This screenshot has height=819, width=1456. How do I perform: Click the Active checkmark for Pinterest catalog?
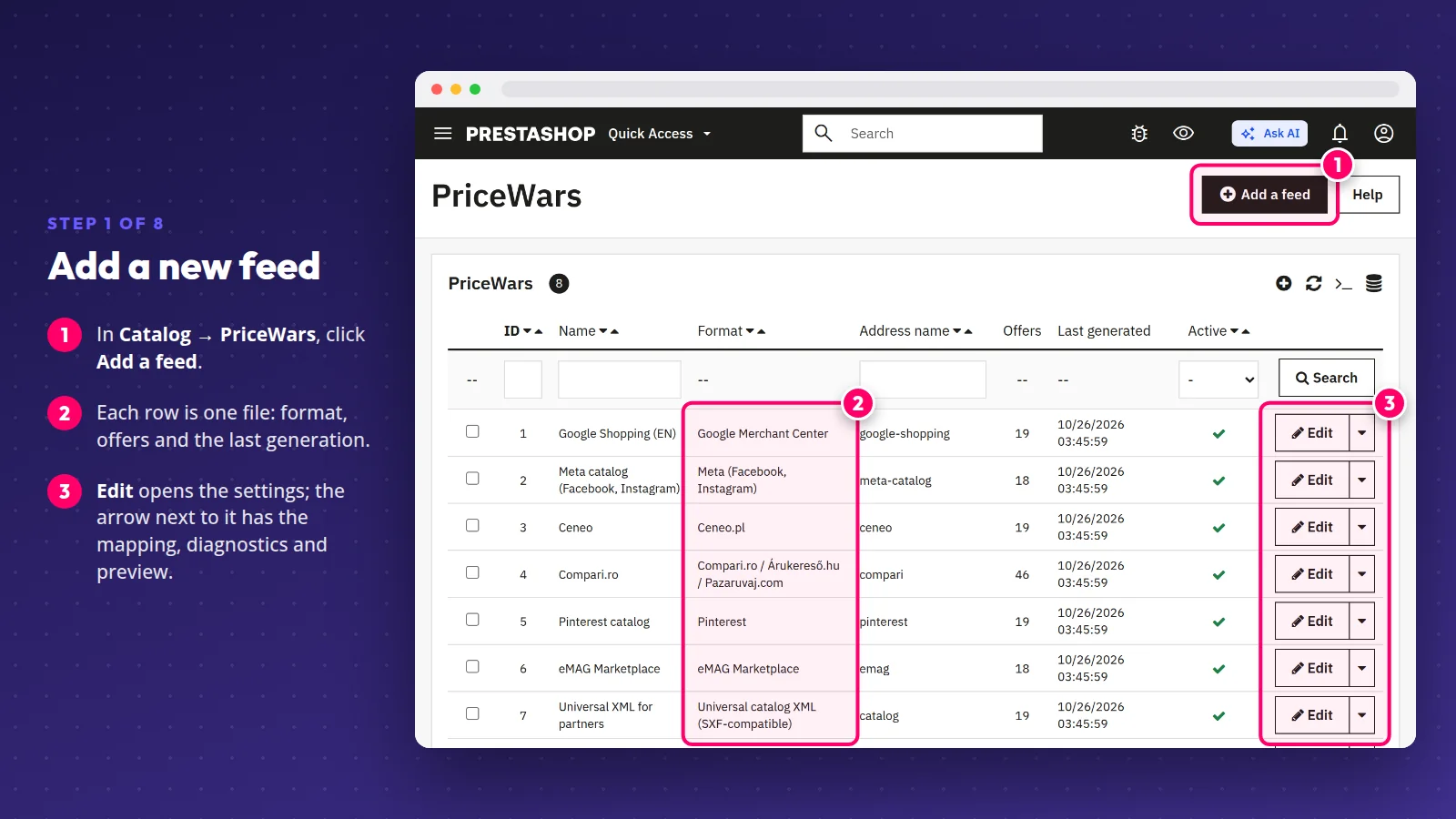pos(1218,622)
